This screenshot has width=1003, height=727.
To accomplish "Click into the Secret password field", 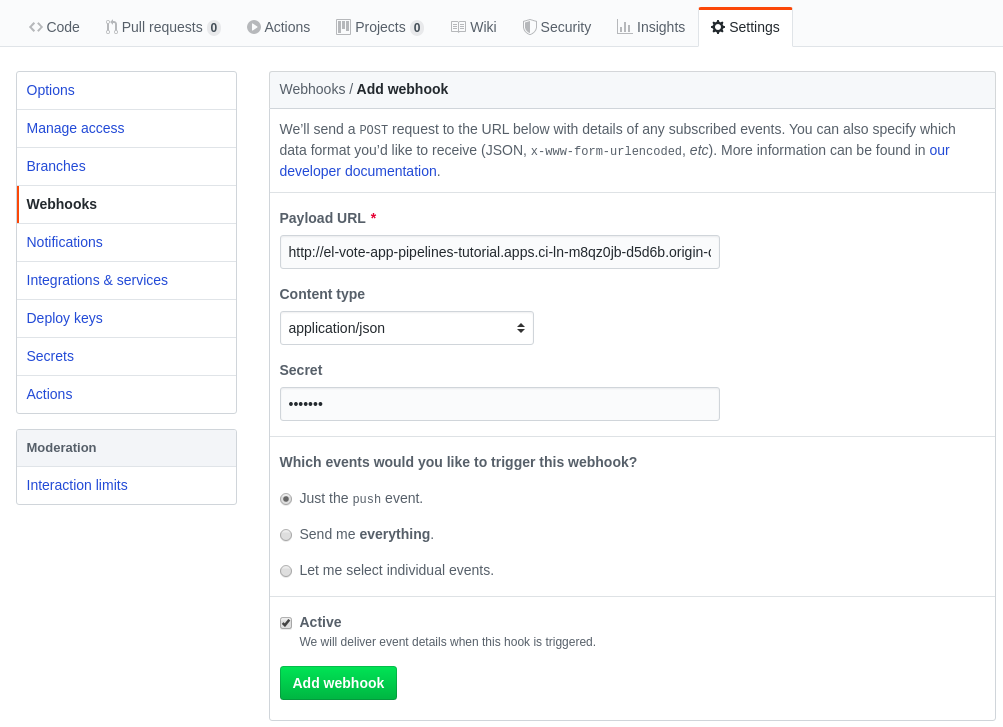I will point(500,404).
